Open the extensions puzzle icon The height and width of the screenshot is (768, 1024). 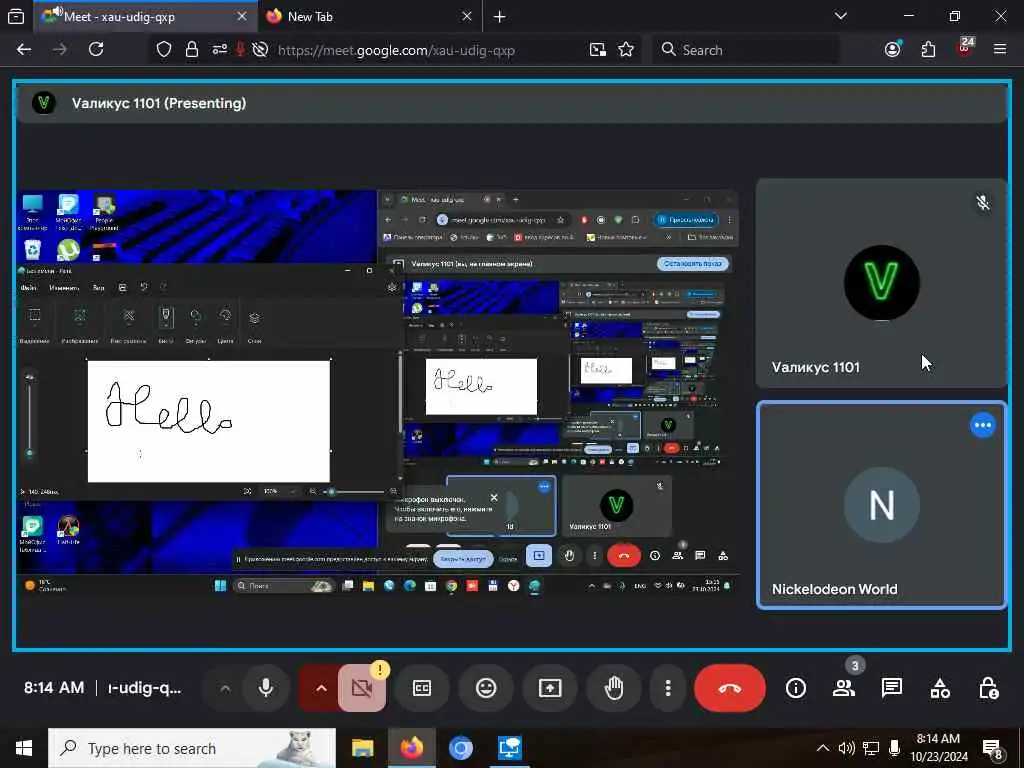[x=928, y=50]
